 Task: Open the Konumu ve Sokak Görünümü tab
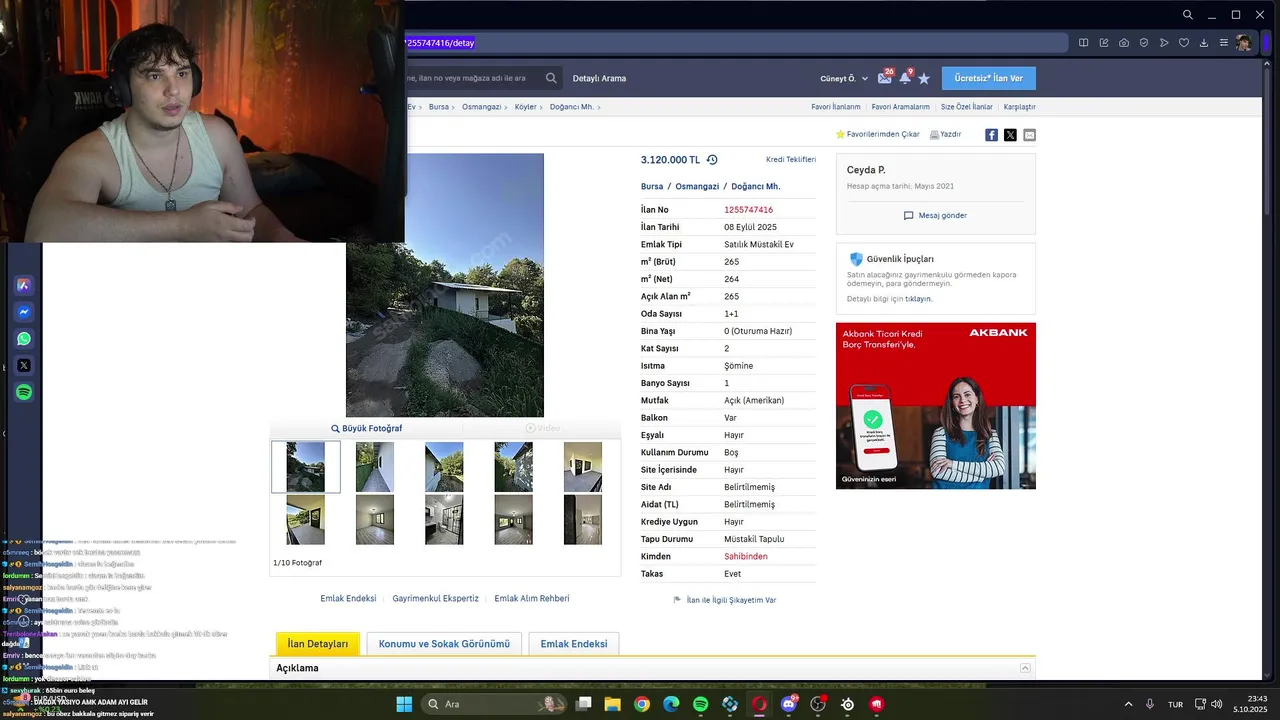[x=444, y=644]
